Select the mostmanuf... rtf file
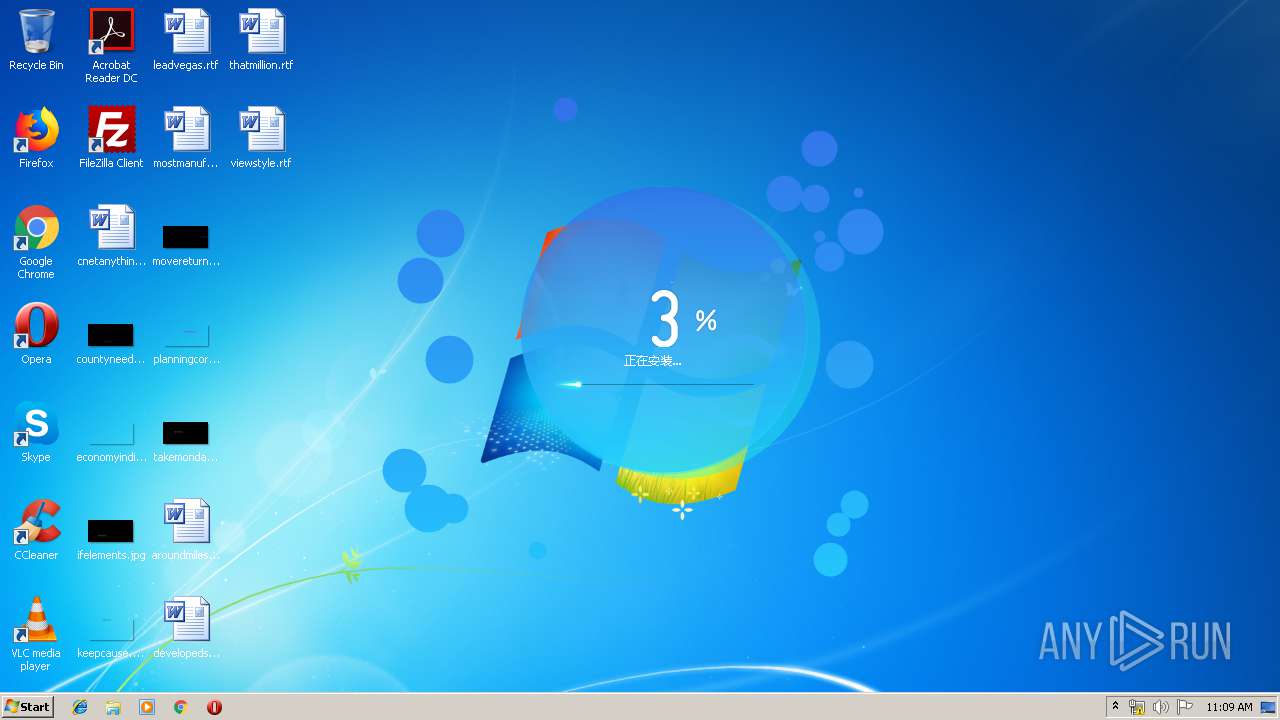The width and height of the screenshot is (1280, 720). (x=186, y=138)
